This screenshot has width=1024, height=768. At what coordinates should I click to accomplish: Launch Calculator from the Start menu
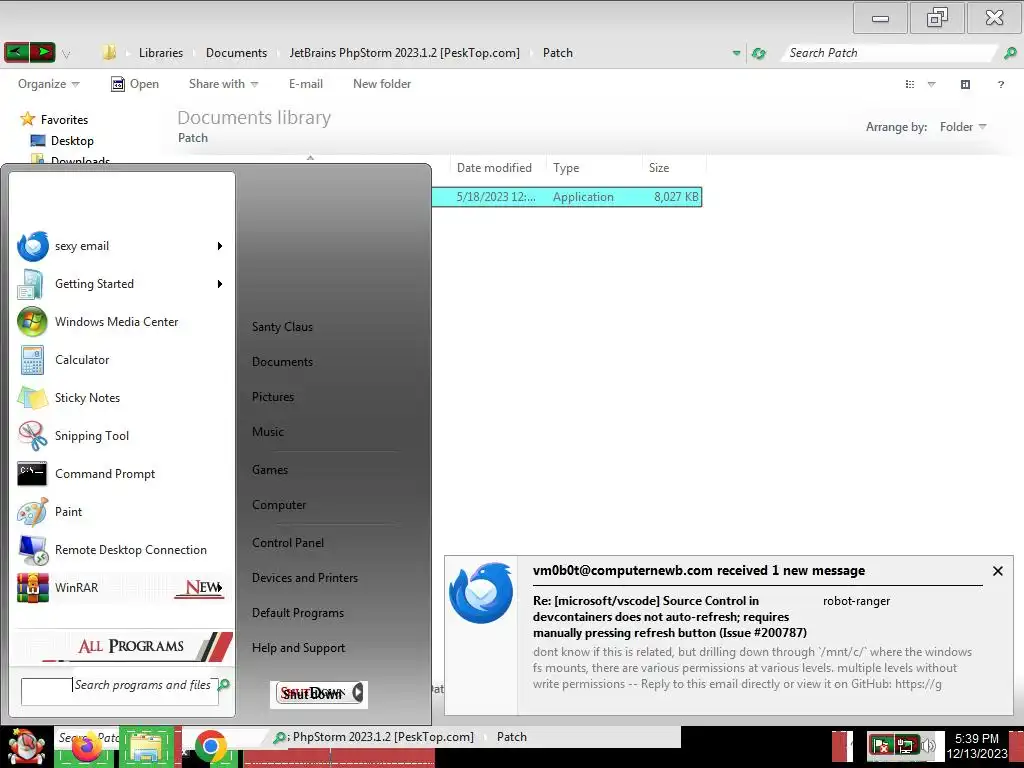coord(121,360)
